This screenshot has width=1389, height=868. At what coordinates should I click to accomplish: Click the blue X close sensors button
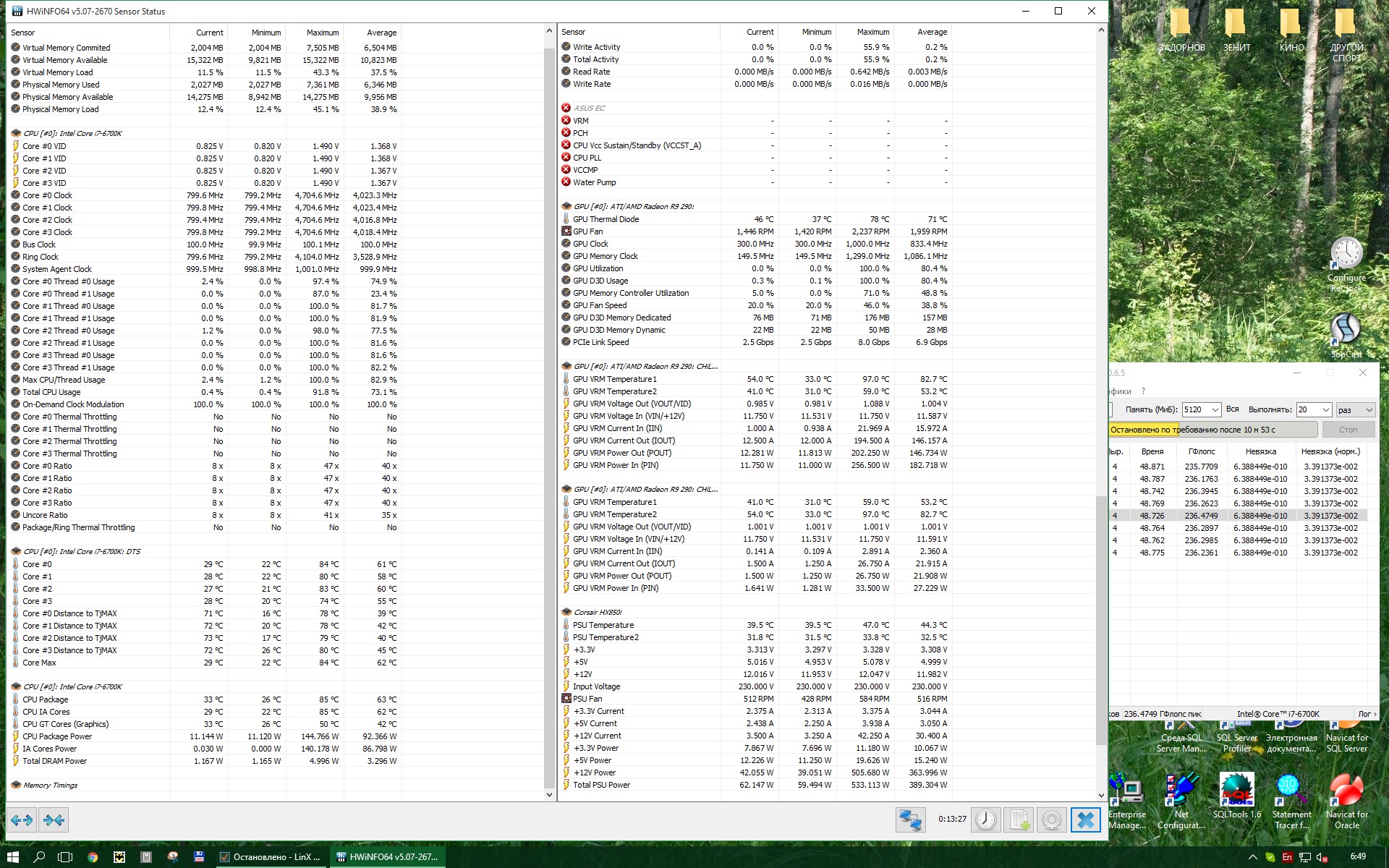[1085, 820]
